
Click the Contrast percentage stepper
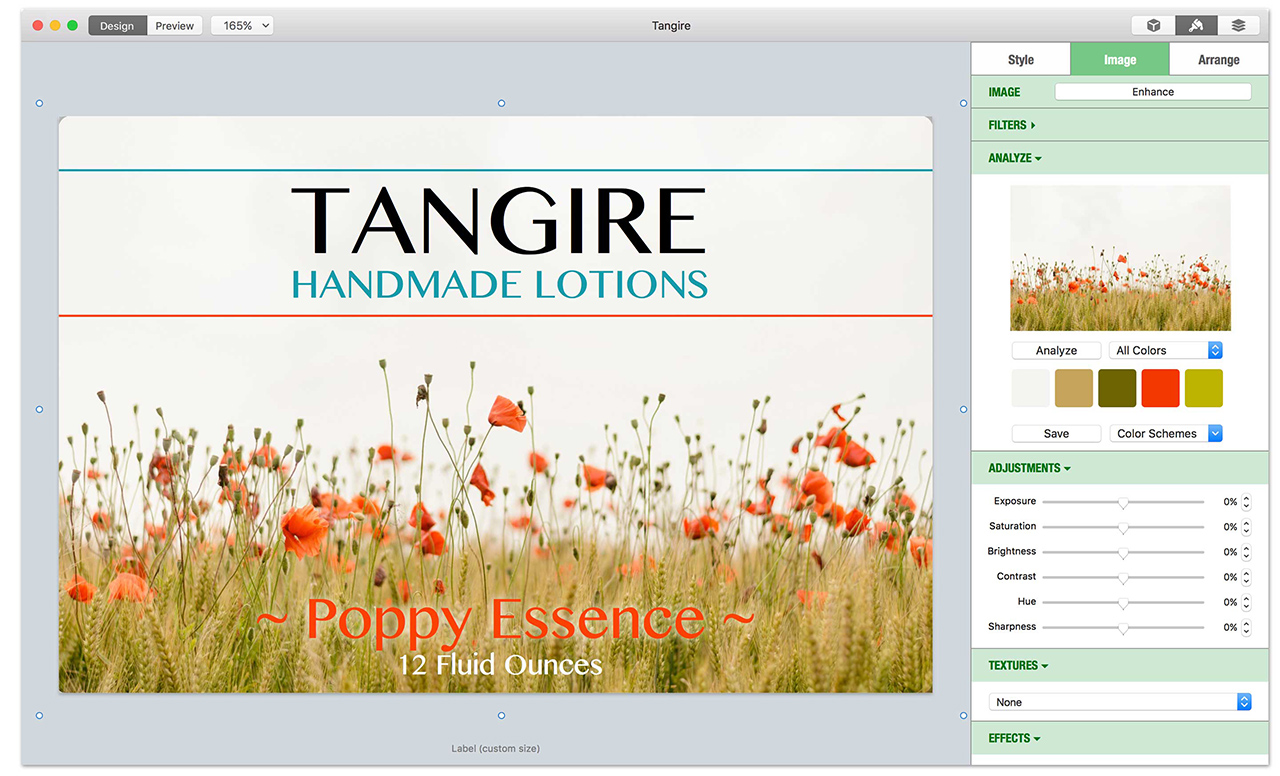click(x=1246, y=577)
